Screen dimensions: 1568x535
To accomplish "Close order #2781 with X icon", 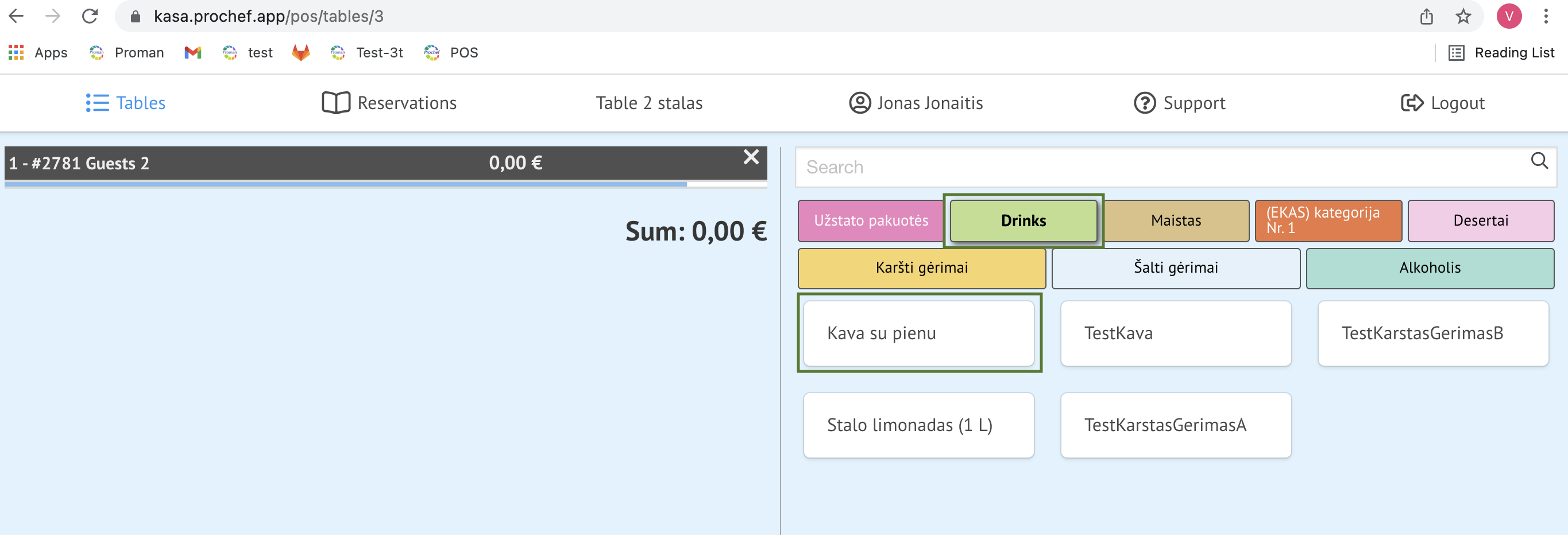I will coord(751,158).
